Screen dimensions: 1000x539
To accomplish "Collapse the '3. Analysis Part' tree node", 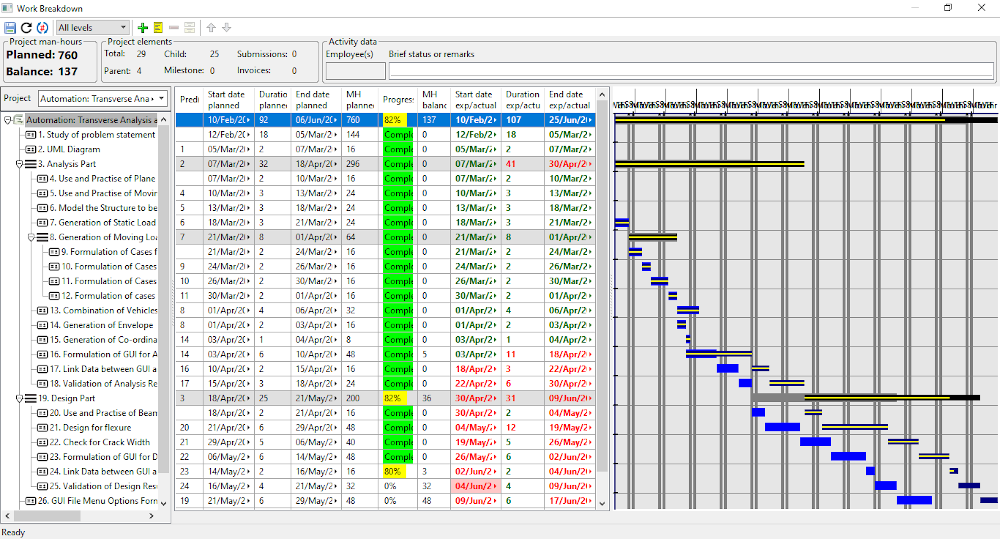I will pos(19,164).
